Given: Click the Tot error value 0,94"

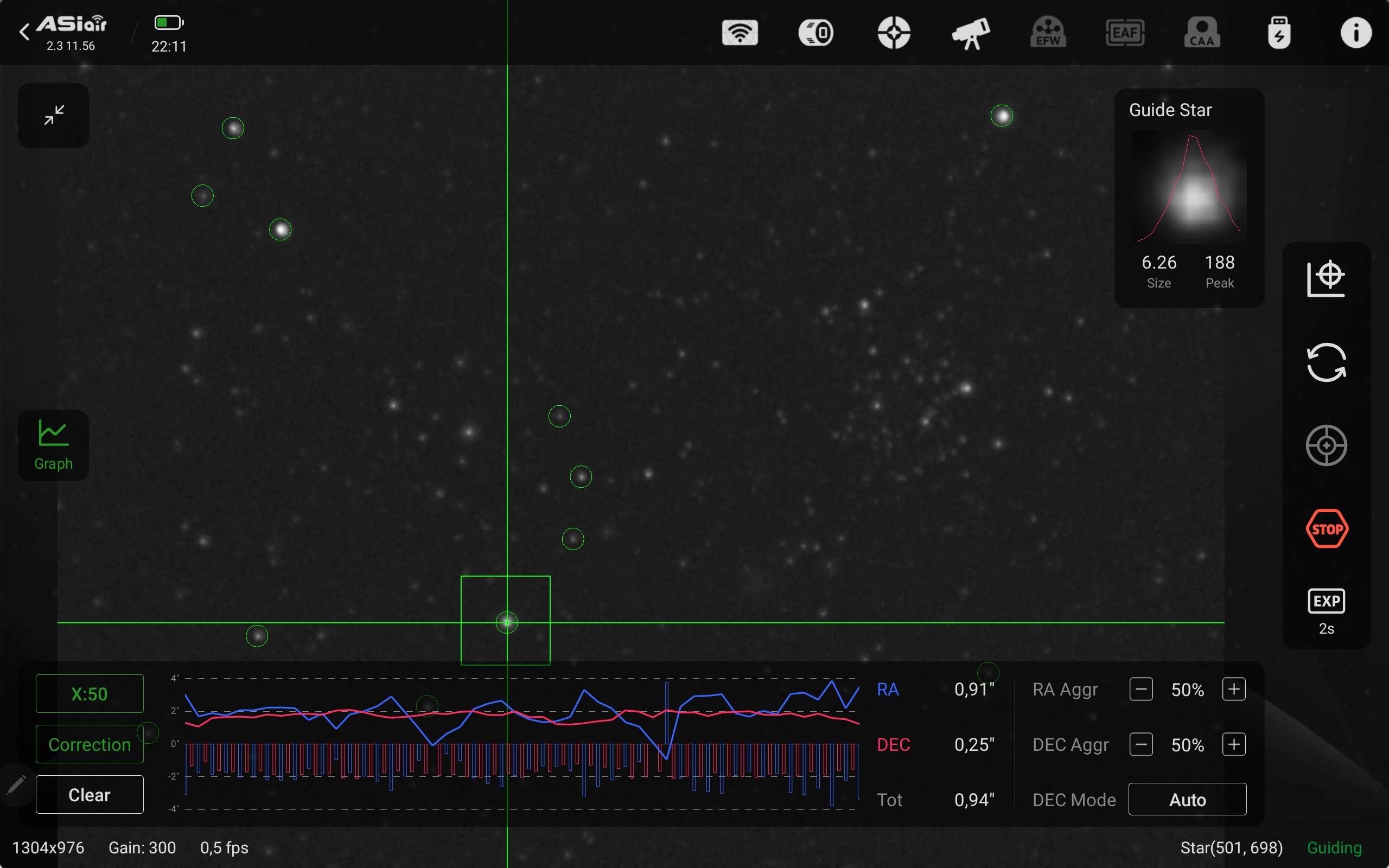Looking at the screenshot, I should 974,800.
